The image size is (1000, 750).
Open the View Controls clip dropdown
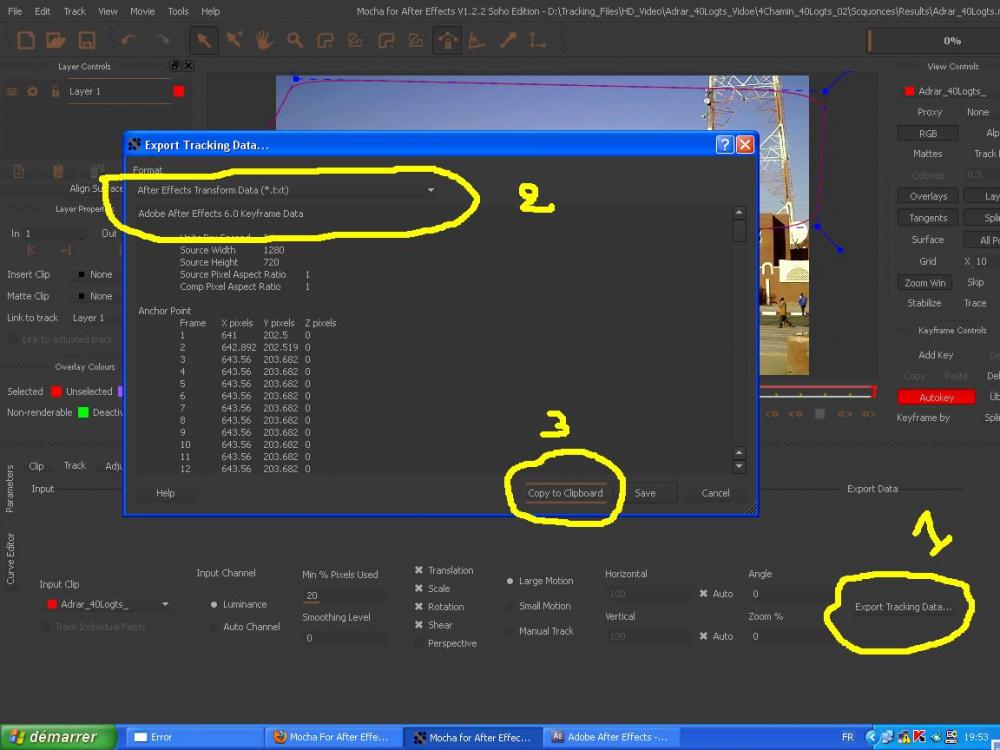pyautogui.click(x=952, y=91)
